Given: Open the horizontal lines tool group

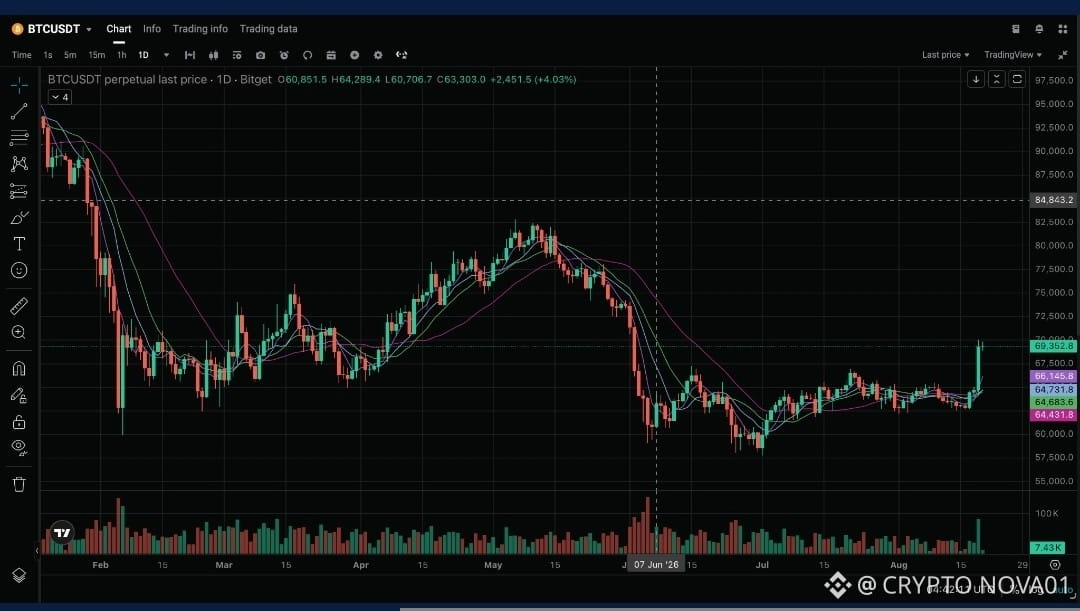Looking at the screenshot, I should pos(19,138).
